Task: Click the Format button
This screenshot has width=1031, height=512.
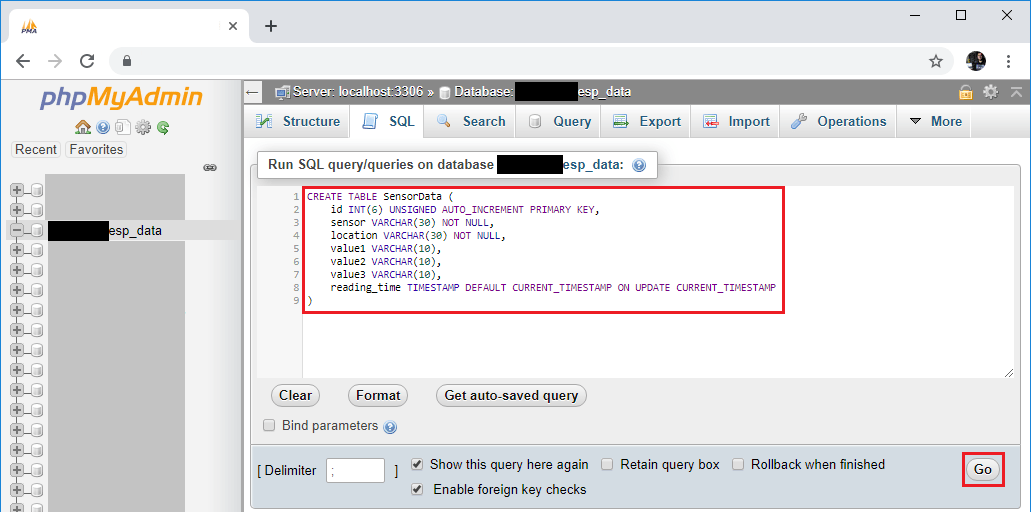Action: click(x=378, y=396)
